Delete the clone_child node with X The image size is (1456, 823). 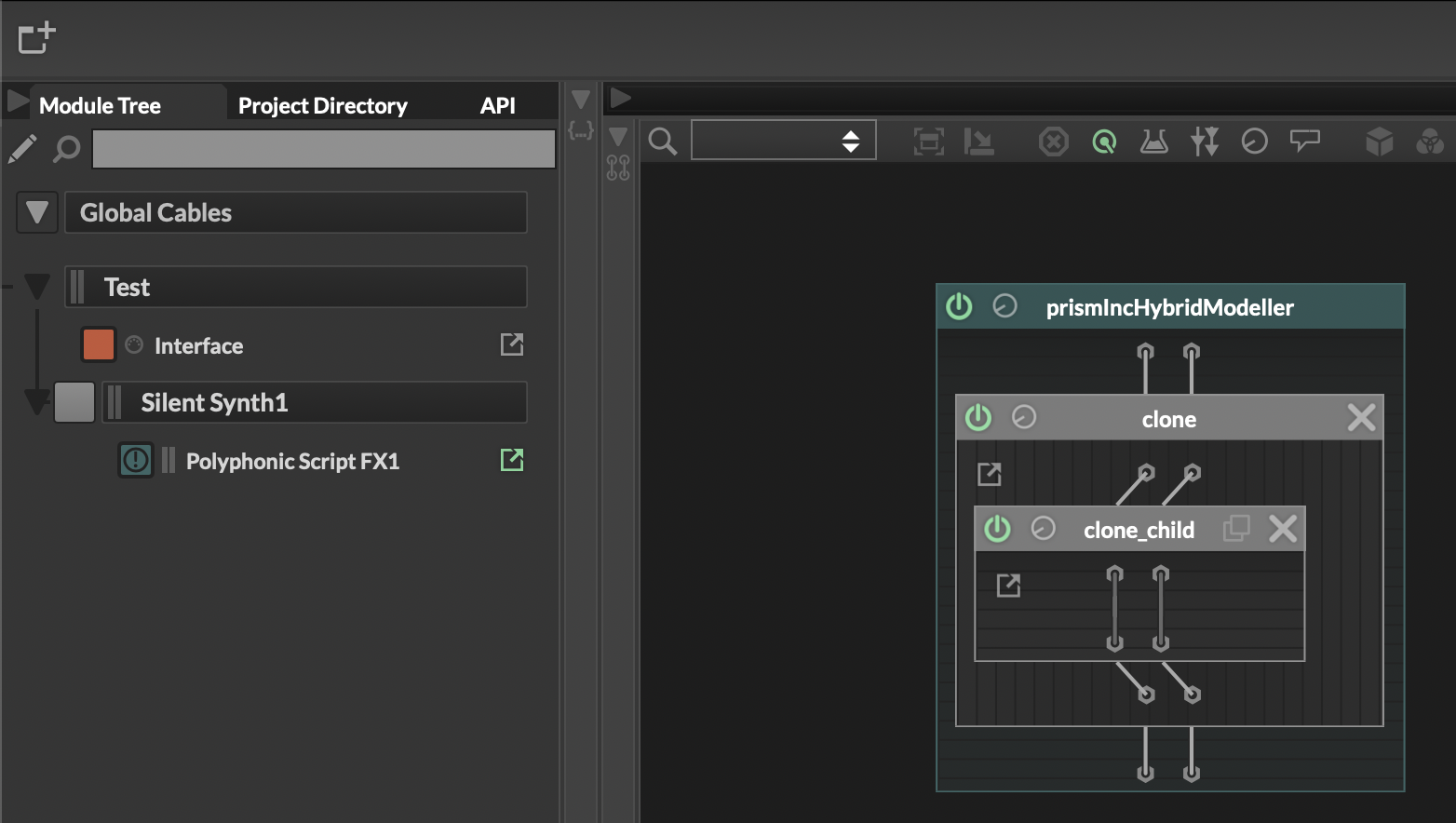1283,528
